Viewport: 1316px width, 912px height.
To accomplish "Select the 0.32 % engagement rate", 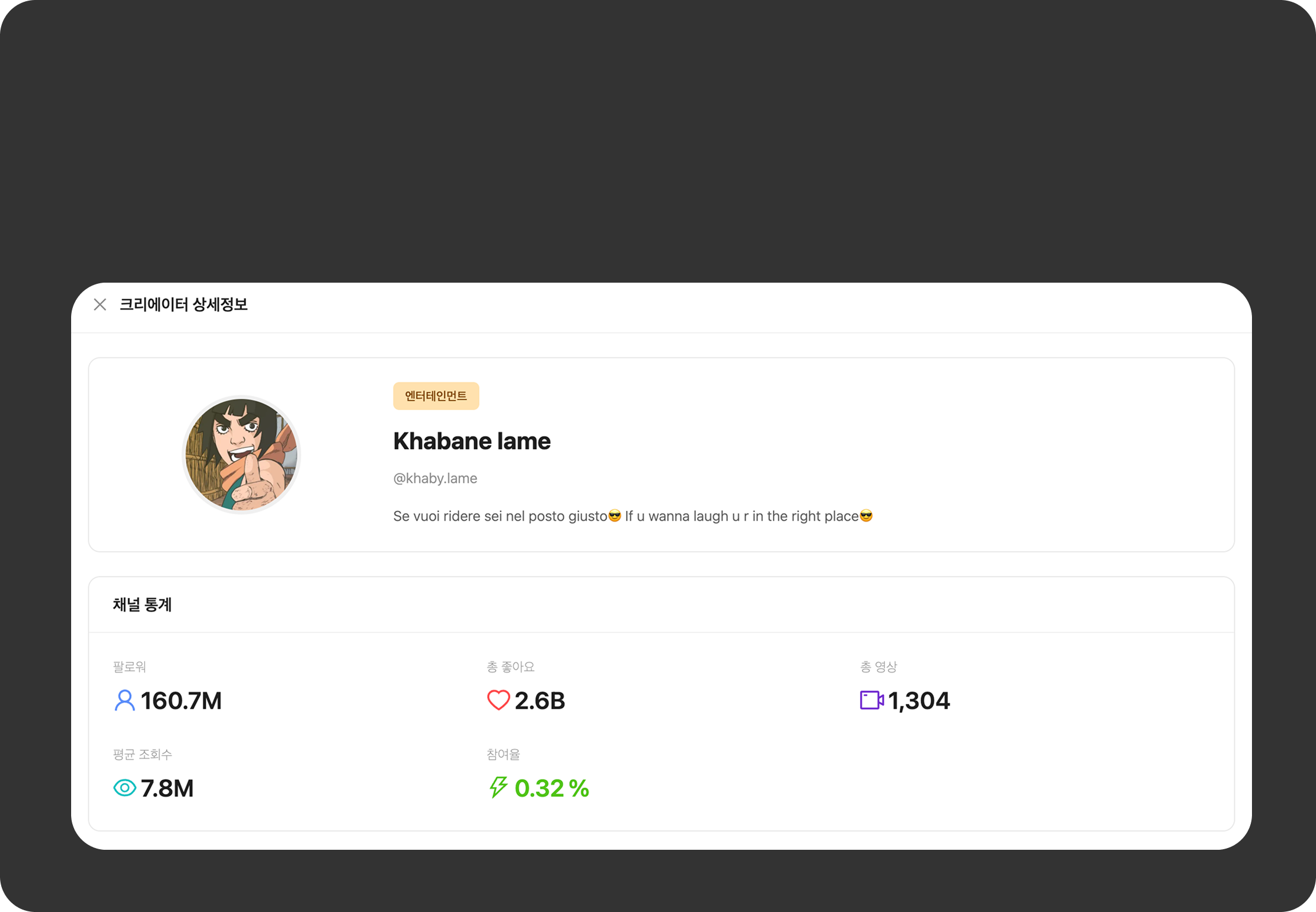I will [552, 789].
